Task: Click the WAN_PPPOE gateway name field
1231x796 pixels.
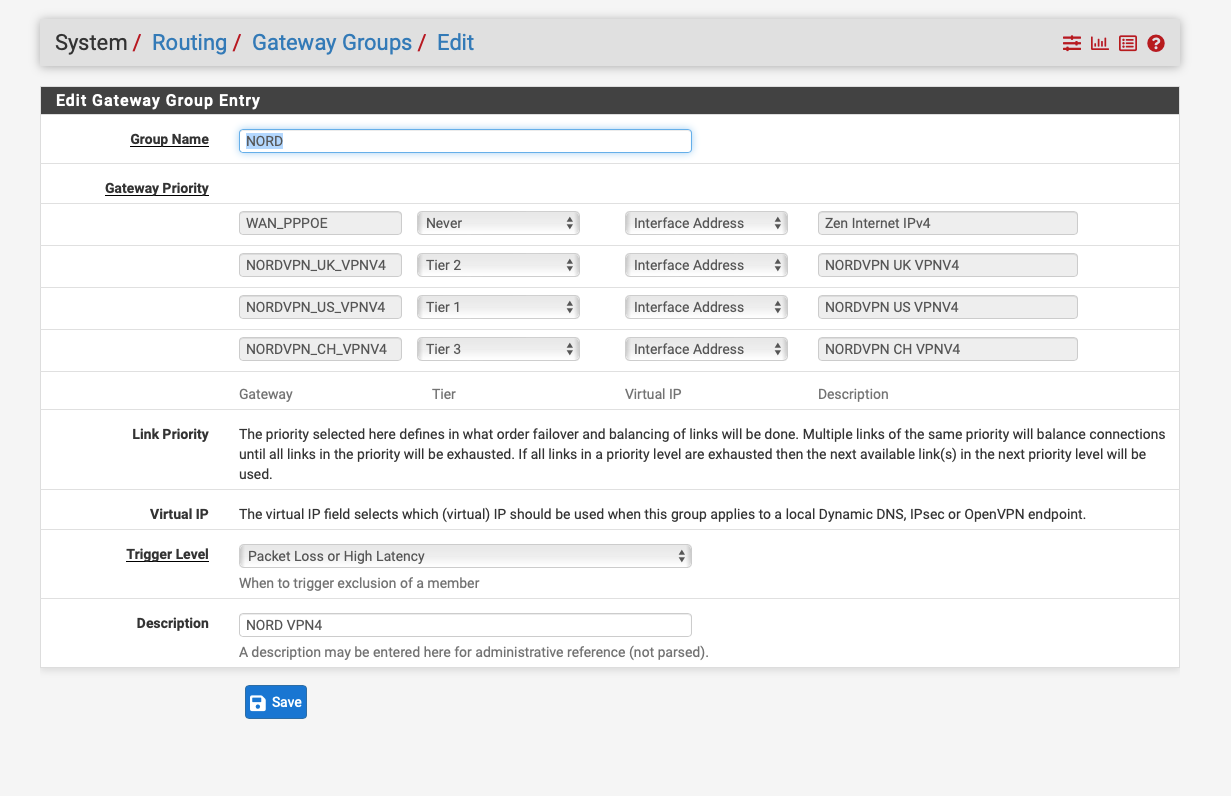Action: coord(320,223)
